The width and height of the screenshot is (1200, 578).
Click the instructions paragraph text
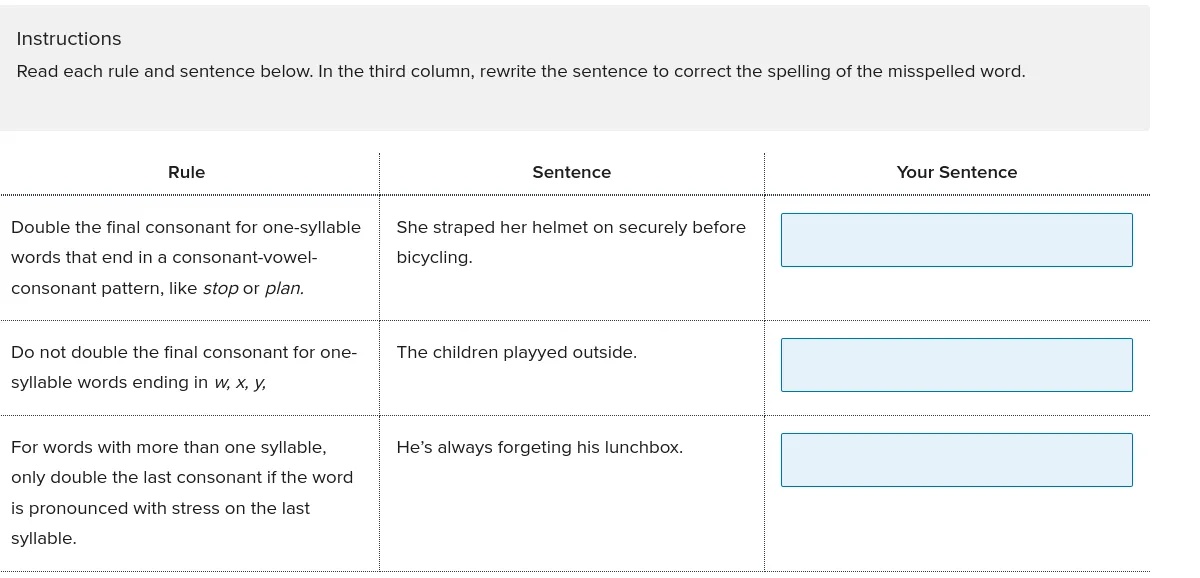pos(520,71)
